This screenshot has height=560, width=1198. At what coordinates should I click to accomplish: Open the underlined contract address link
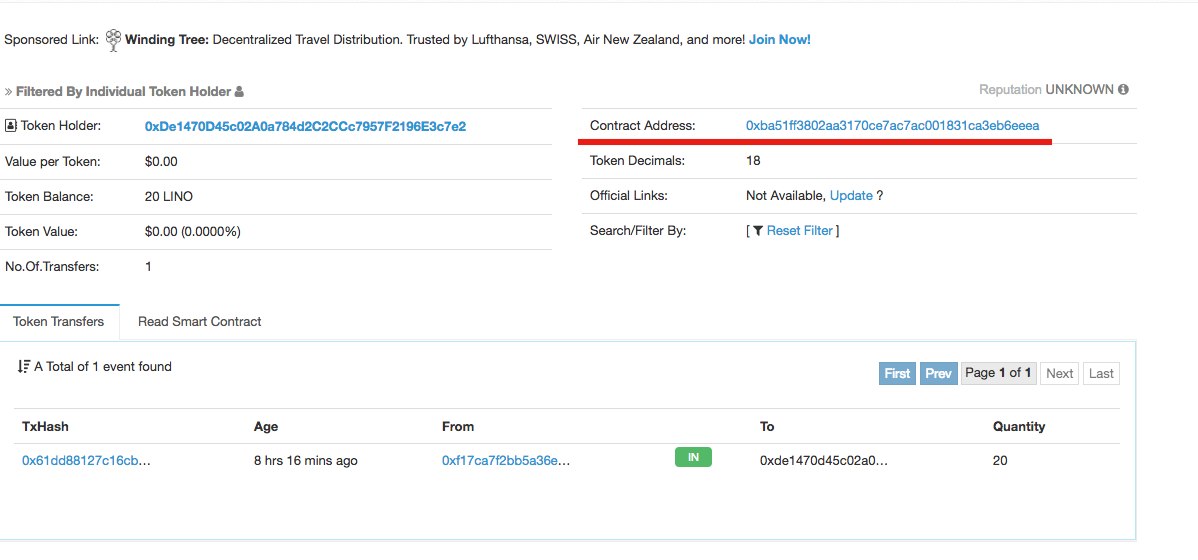pos(892,126)
